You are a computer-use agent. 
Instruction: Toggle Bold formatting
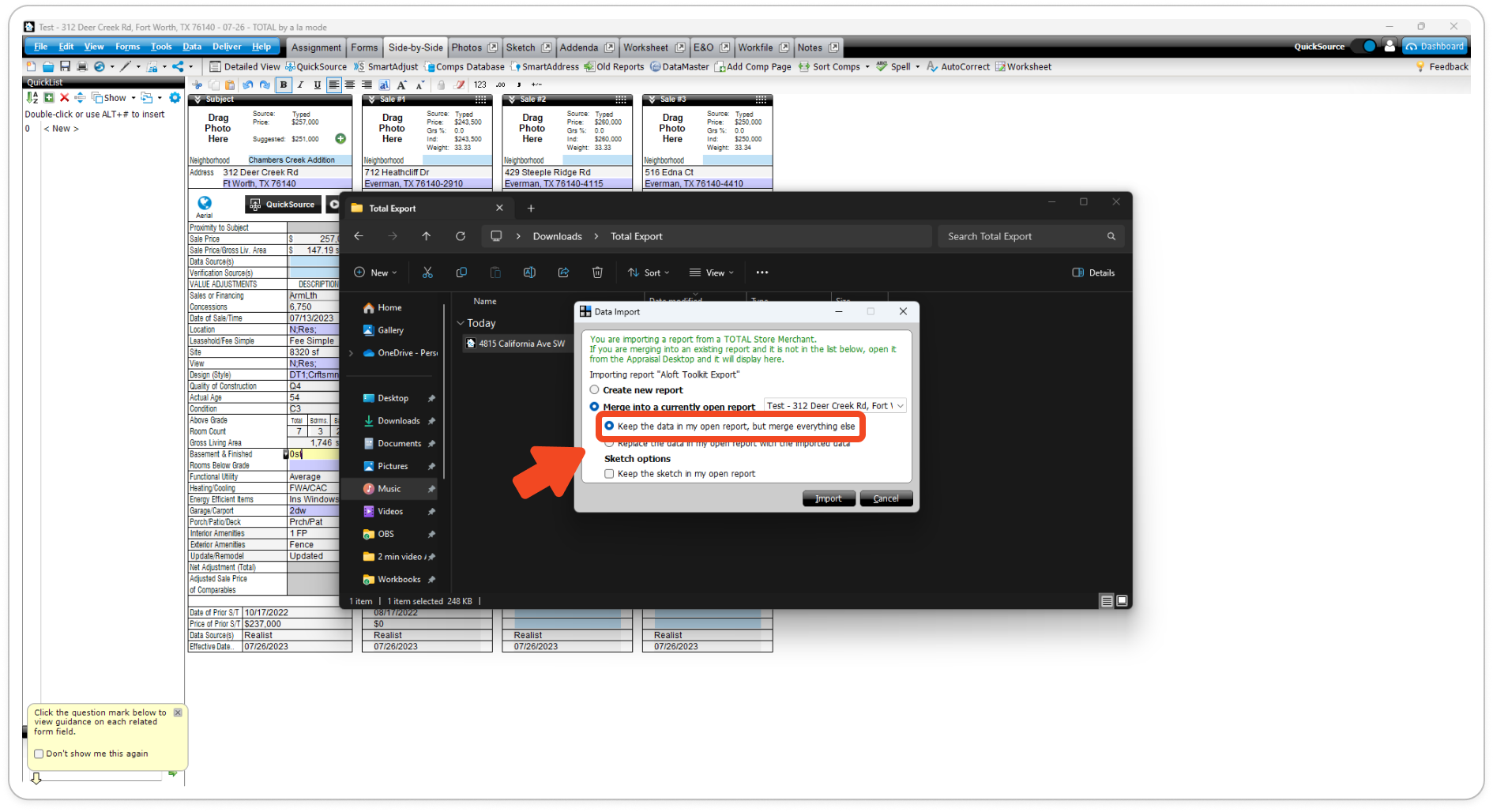tap(284, 85)
